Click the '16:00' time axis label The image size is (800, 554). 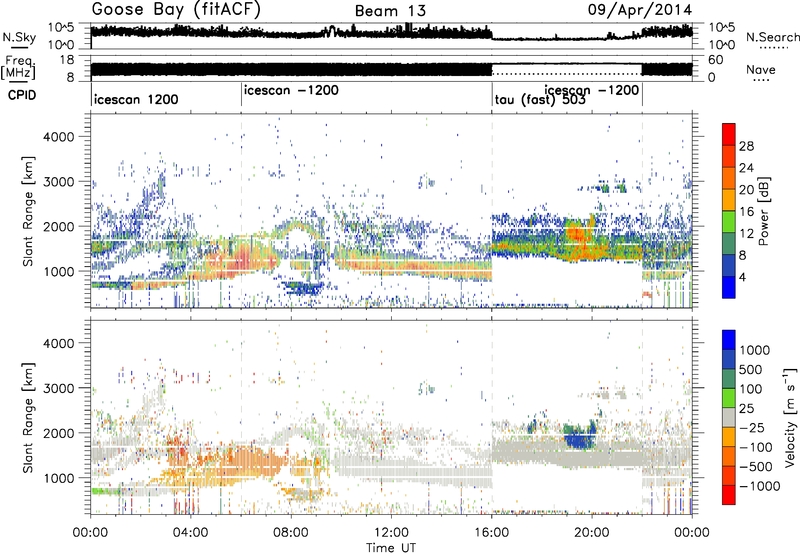tap(491, 533)
